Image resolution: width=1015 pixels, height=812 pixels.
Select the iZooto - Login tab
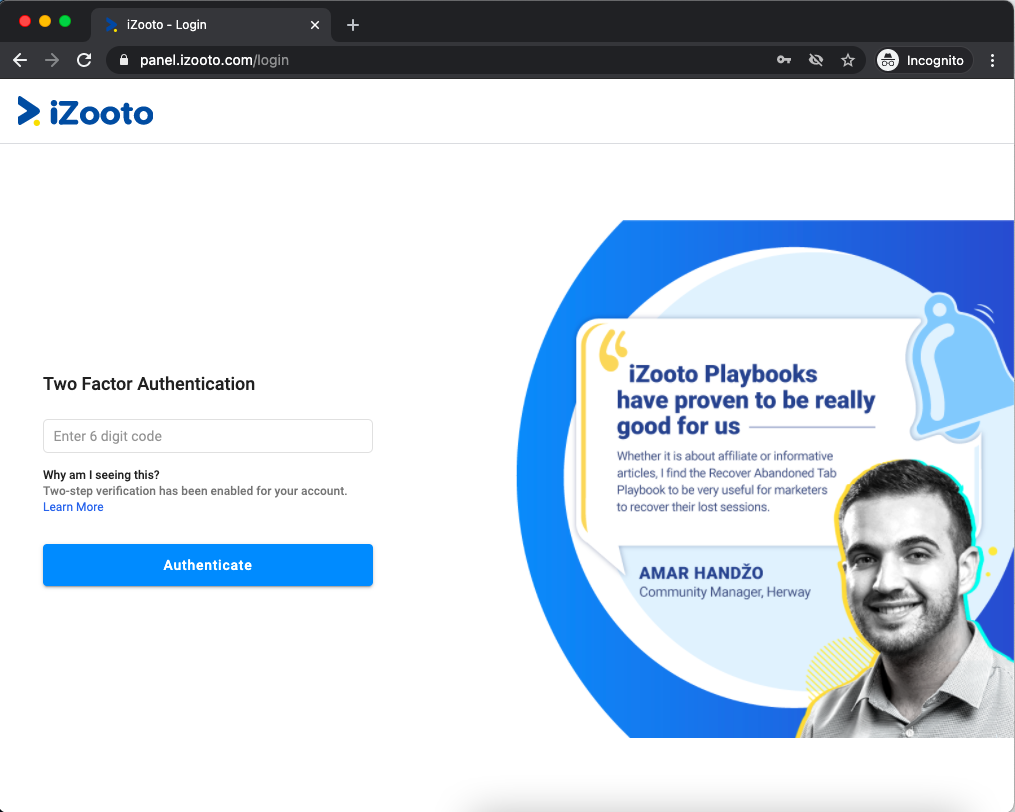[211, 25]
